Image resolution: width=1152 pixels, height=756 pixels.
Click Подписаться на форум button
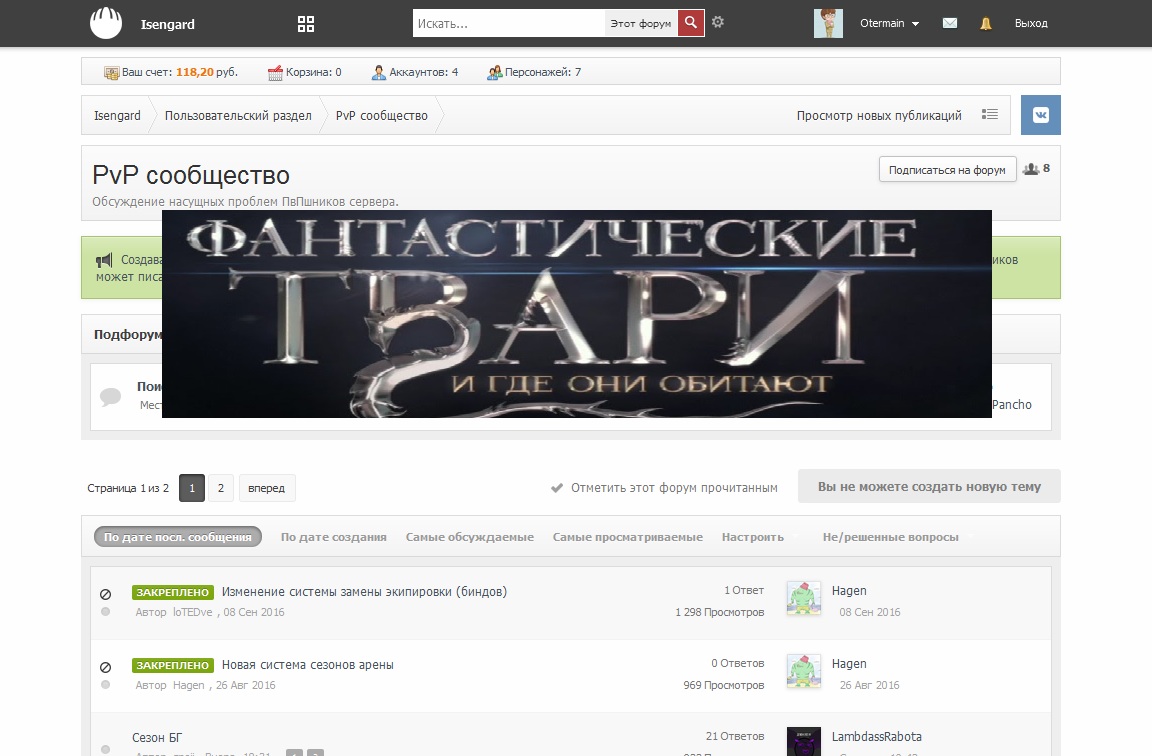click(947, 170)
